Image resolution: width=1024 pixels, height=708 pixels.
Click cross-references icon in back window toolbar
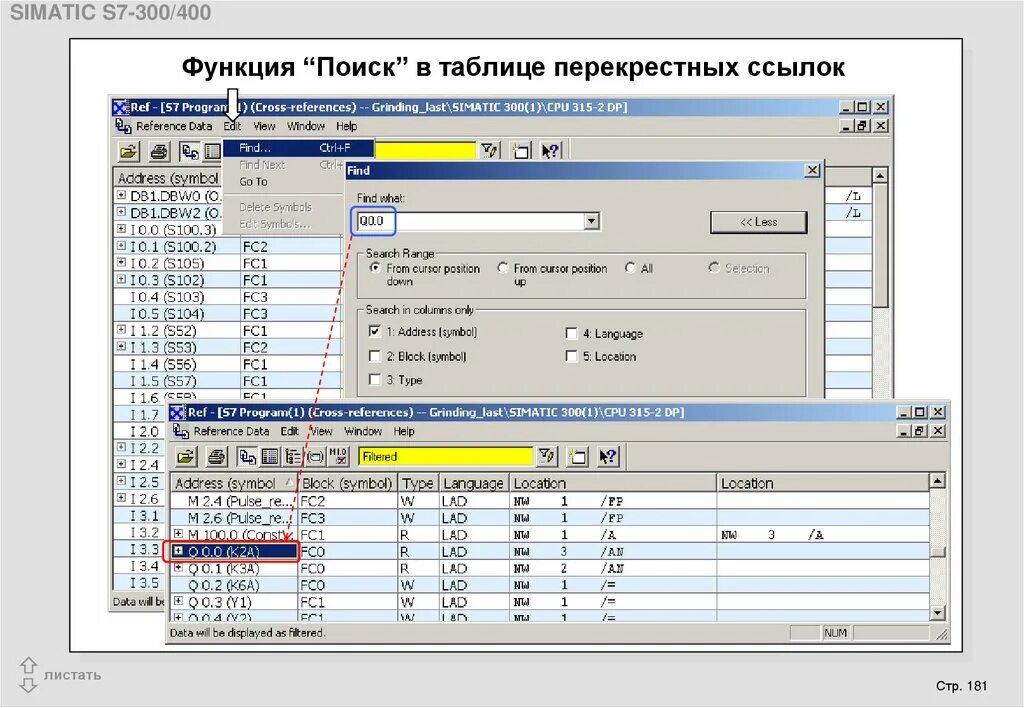190,152
